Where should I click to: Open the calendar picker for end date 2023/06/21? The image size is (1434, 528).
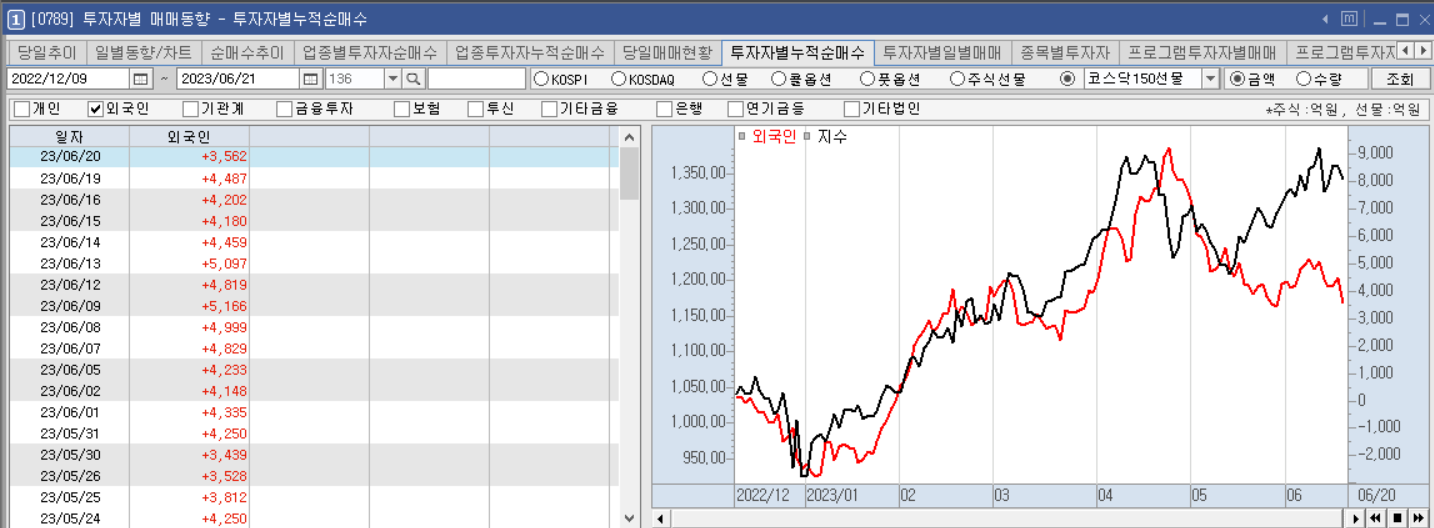click(311, 78)
